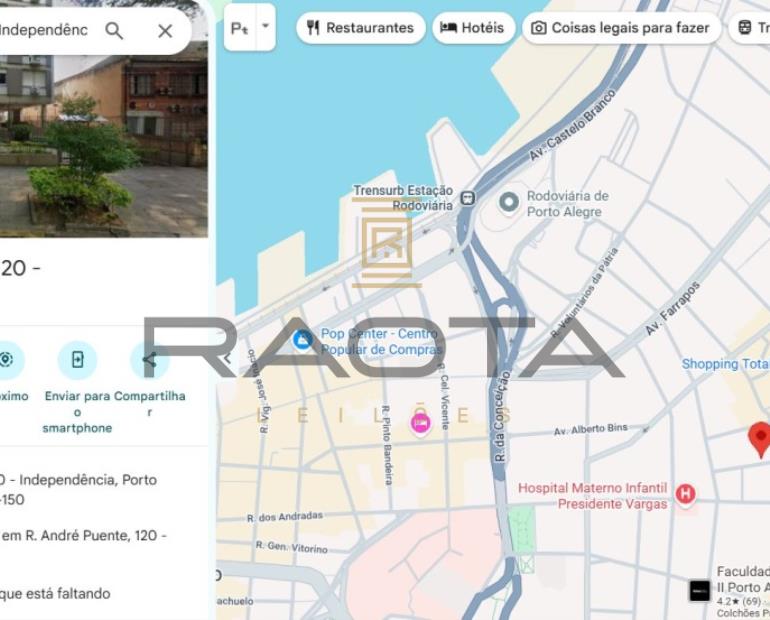Select Coisas legais para fazer chip
Viewport: 770px width, 620px height.
622,28
